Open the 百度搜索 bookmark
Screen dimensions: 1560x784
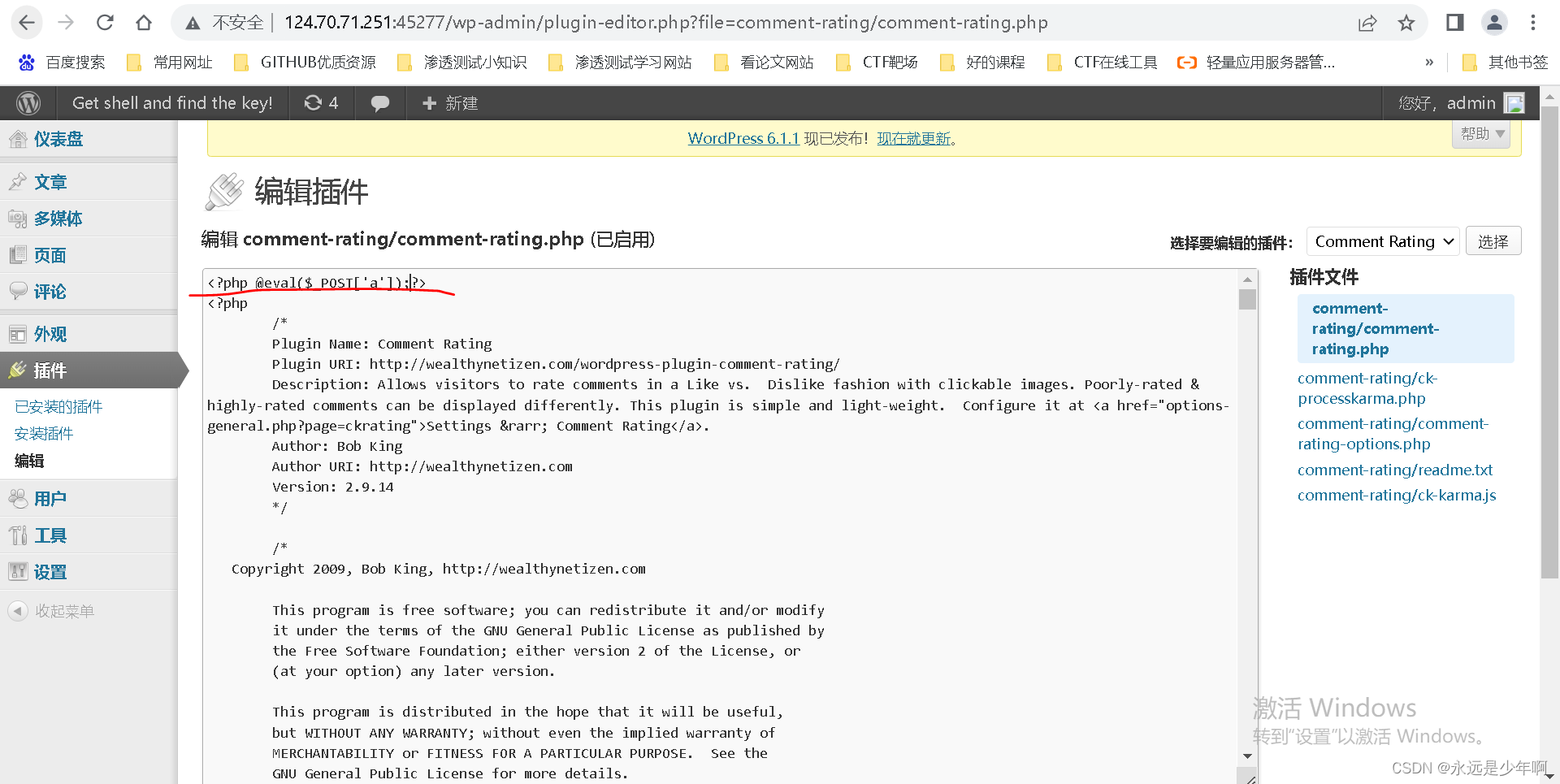tap(62, 63)
